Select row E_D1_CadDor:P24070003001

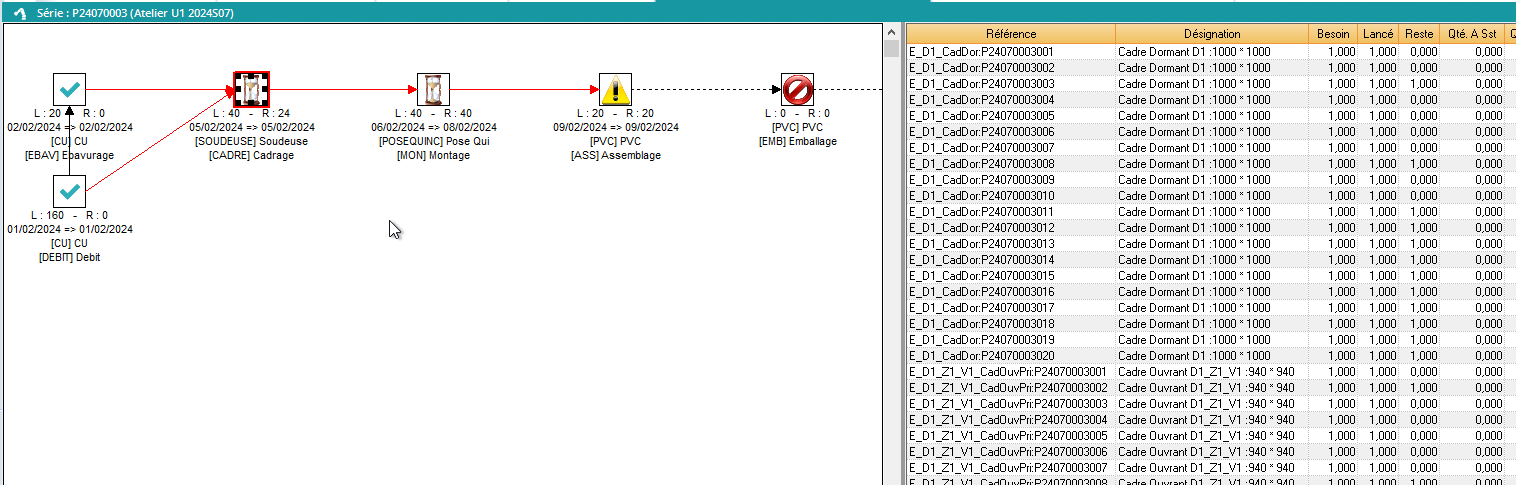(x=1010, y=51)
